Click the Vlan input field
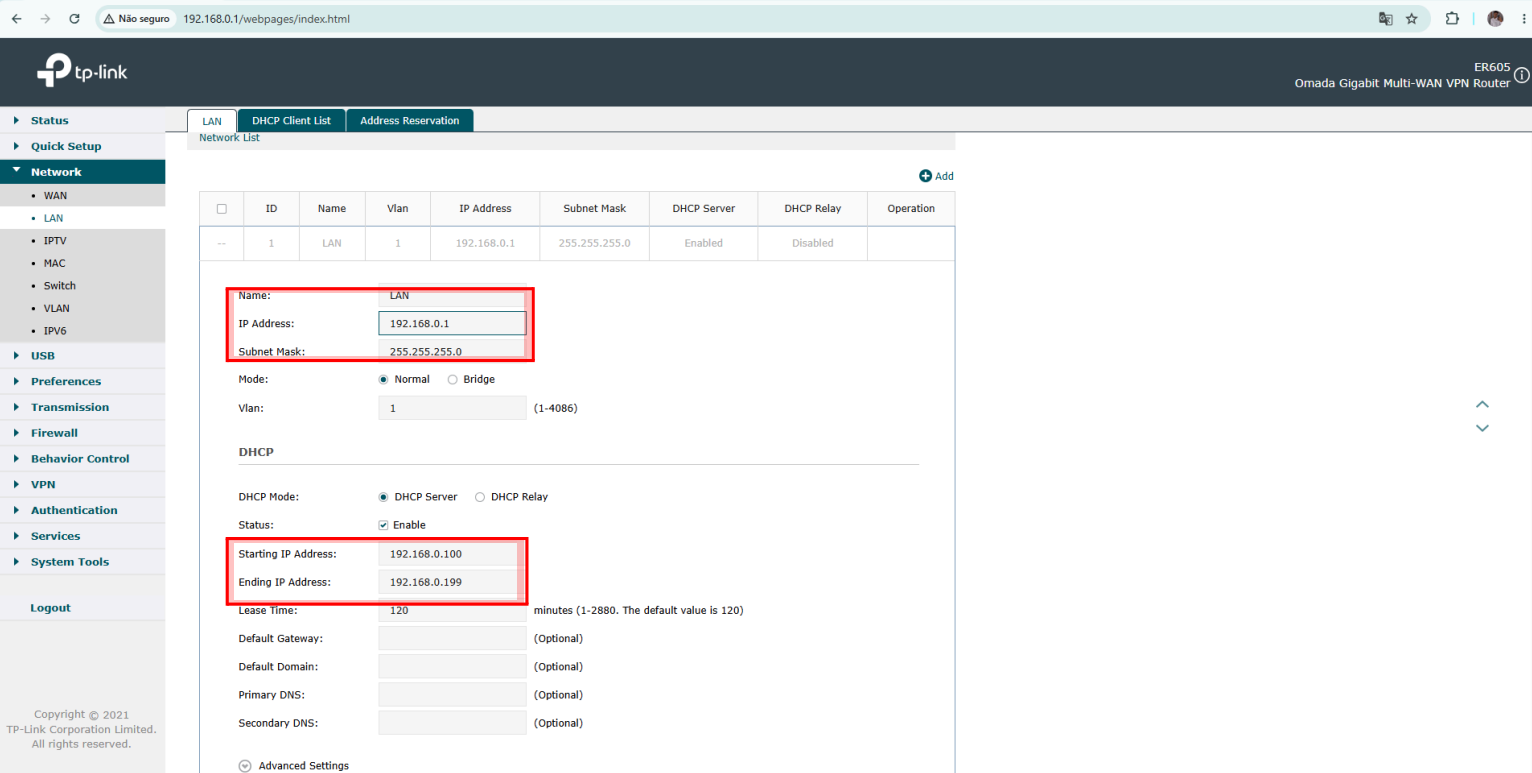The width and height of the screenshot is (1532, 773). click(x=452, y=408)
